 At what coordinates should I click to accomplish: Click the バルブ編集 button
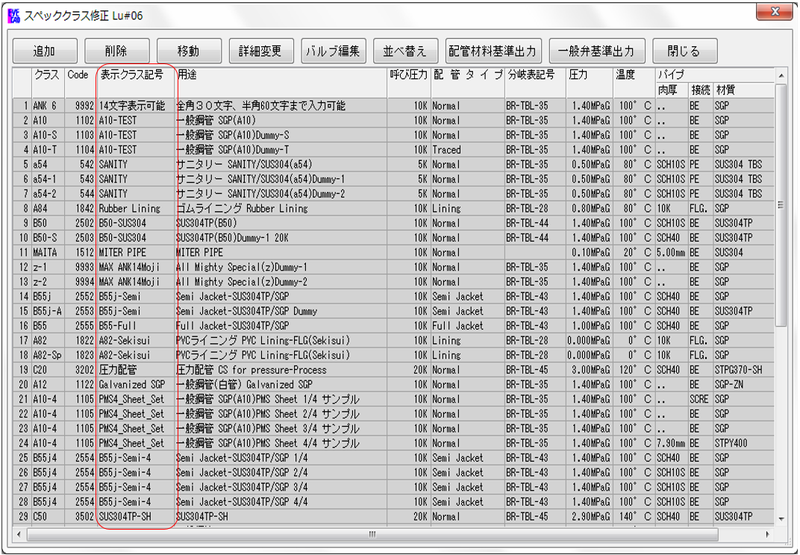click(x=332, y=50)
